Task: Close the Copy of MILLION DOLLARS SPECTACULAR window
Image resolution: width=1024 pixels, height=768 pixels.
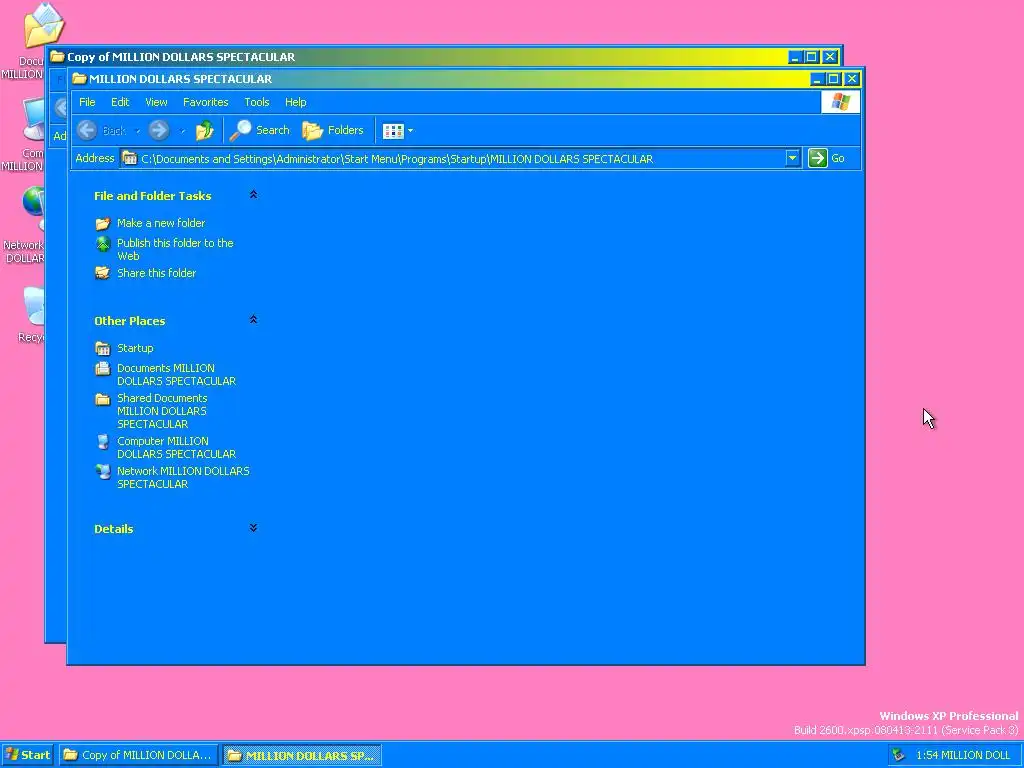Action: click(829, 57)
